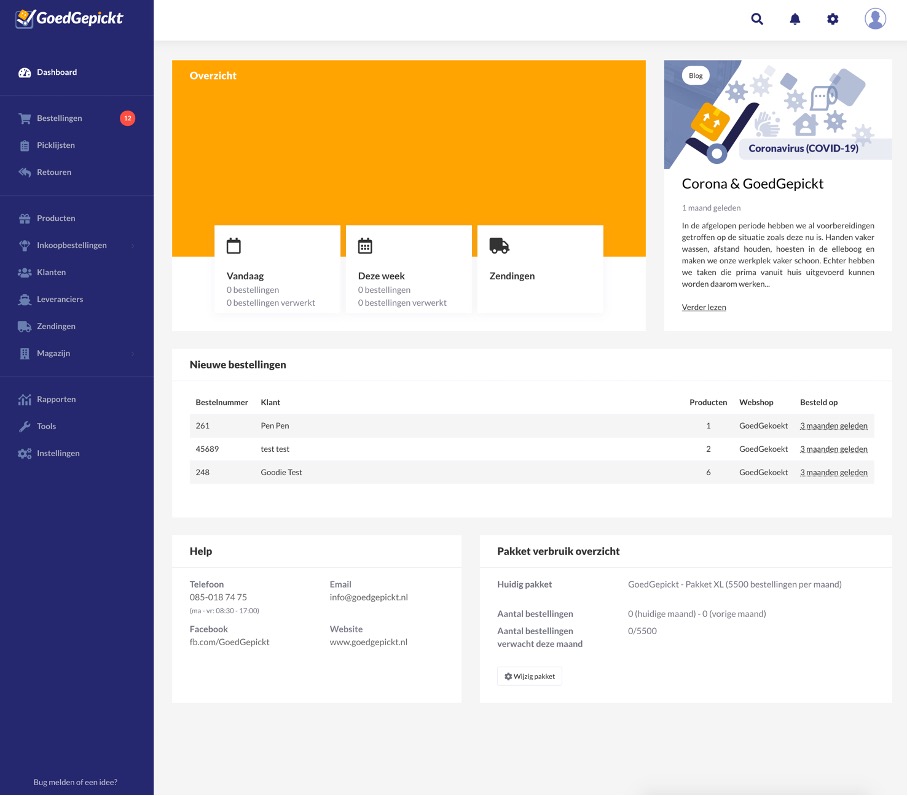Click the Vandaag calendar icon

pyautogui.click(x=233, y=246)
